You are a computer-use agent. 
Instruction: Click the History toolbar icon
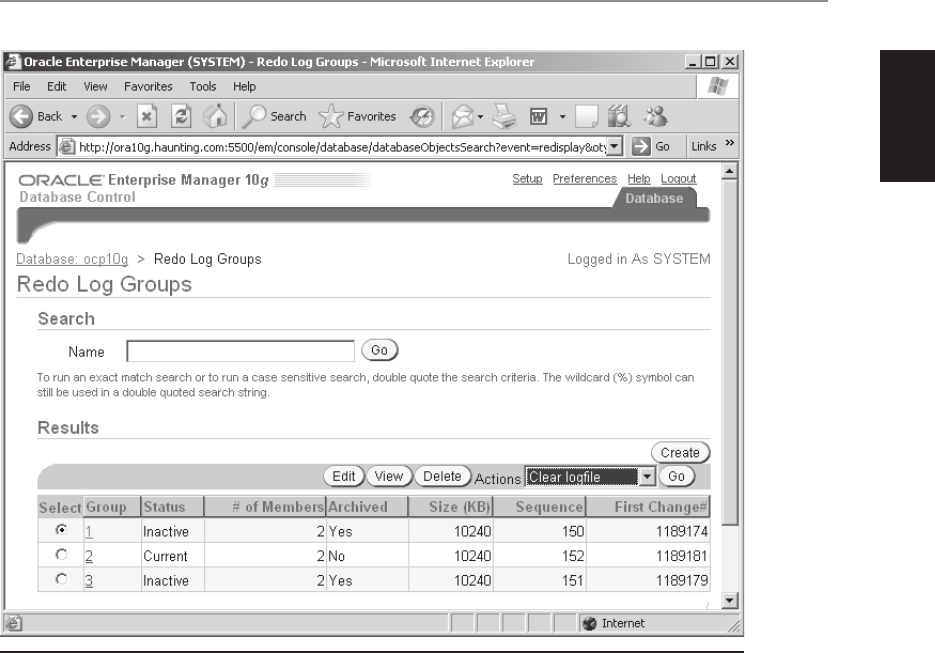click(422, 116)
